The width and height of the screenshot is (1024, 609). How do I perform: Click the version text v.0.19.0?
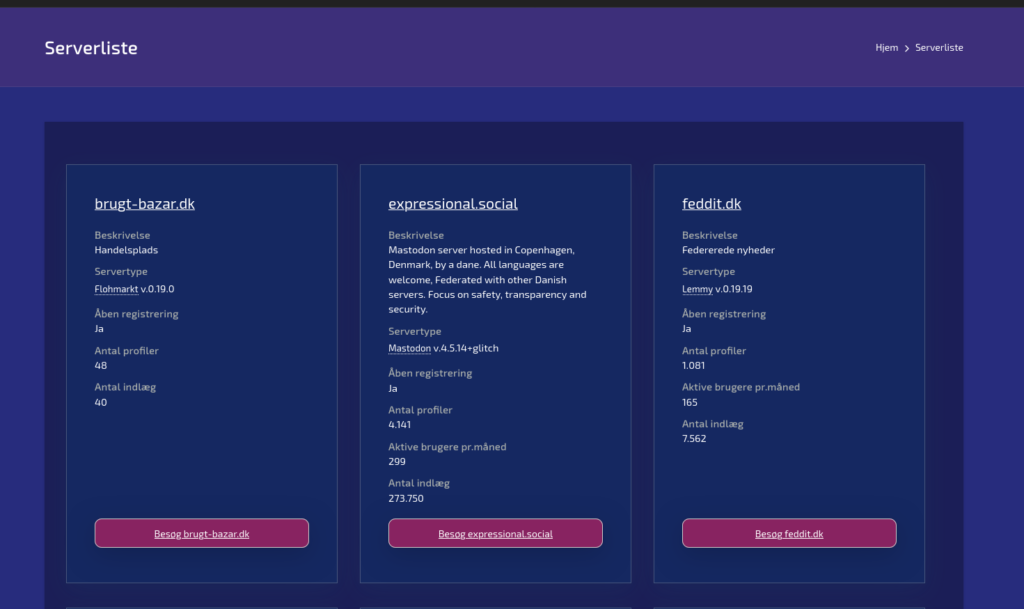tap(157, 289)
